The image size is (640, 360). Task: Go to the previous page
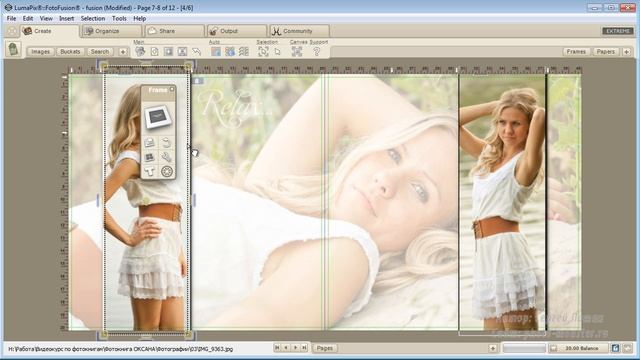[286, 348]
